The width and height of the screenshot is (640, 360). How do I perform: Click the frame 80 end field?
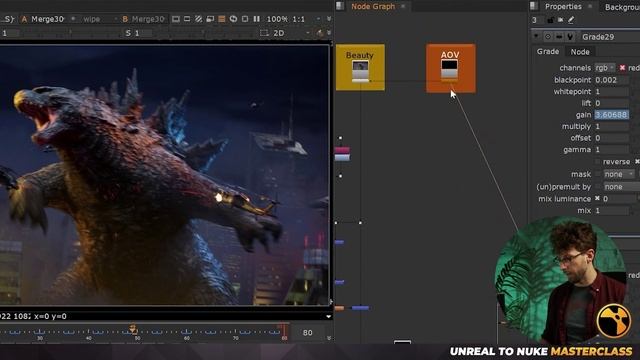pos(308,333)
